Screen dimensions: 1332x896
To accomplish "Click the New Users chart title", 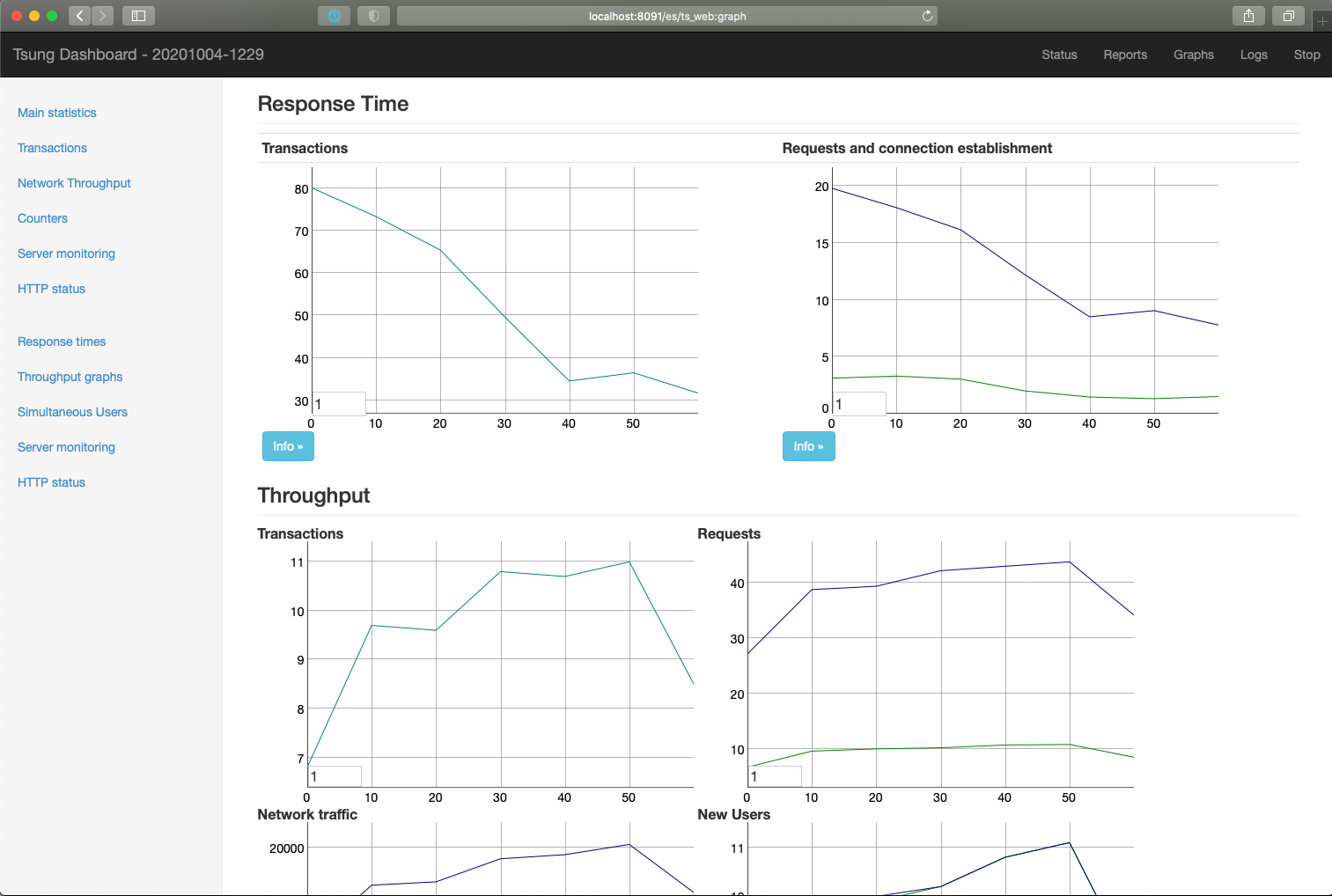I will click(x=733, y=814).
